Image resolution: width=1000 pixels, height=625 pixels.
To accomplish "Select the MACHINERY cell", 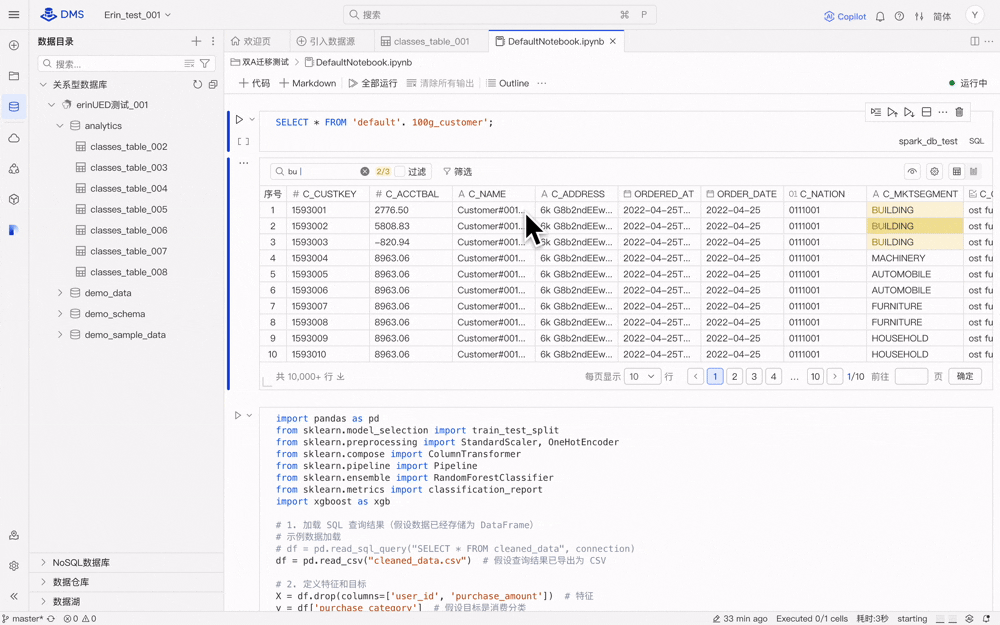I will 914,258.
